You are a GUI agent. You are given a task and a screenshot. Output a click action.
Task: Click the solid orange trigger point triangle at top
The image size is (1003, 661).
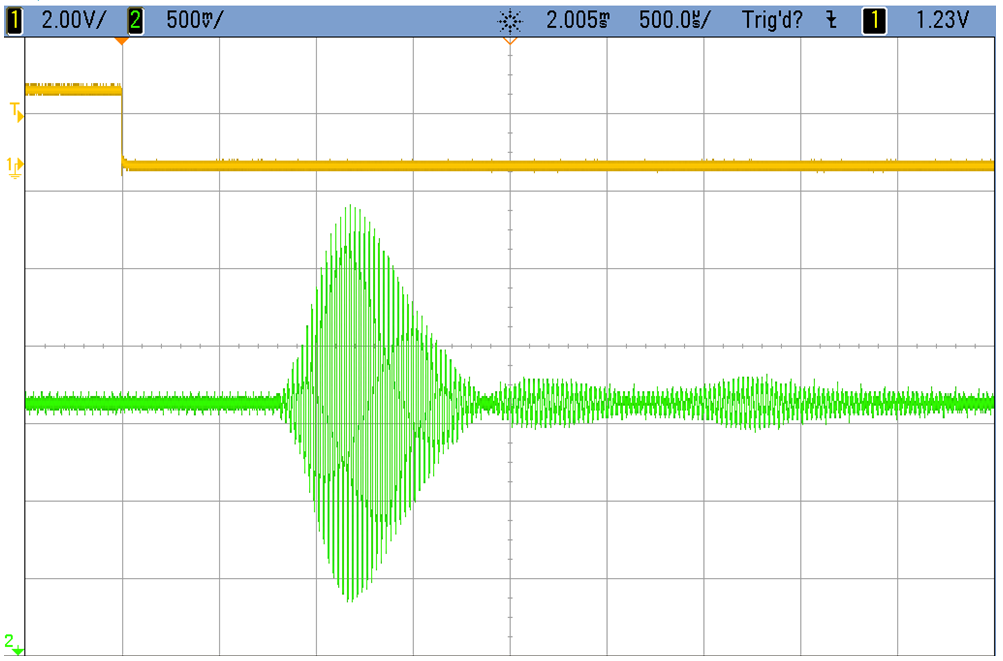coord(121,42)
